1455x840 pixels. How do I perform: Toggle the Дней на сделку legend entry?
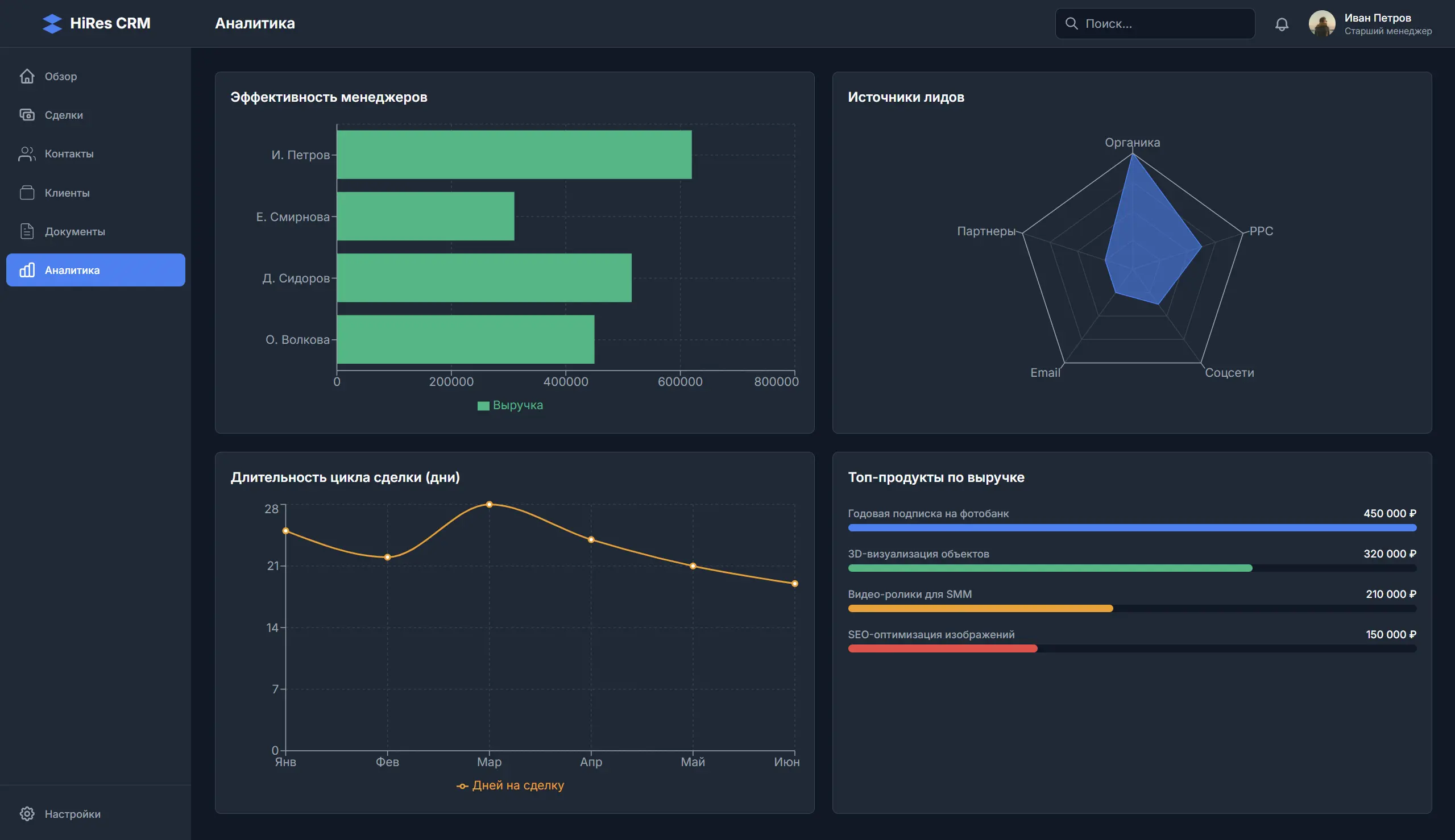[x=511, y=785]
